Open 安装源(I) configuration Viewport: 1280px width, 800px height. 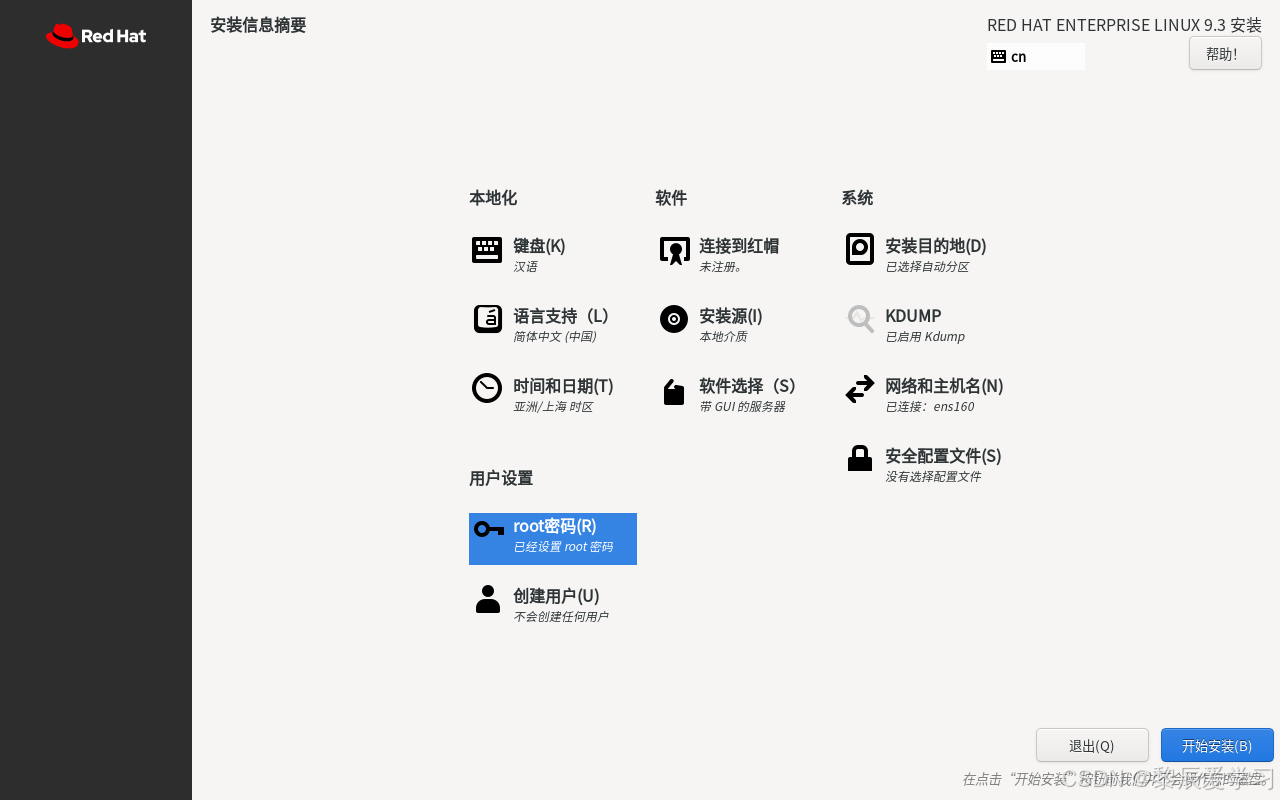731,316
